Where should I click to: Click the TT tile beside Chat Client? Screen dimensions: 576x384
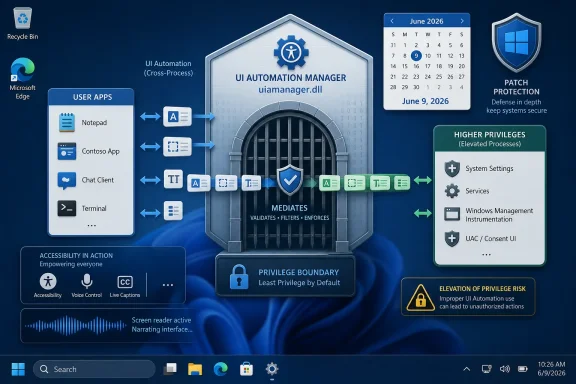173,179
